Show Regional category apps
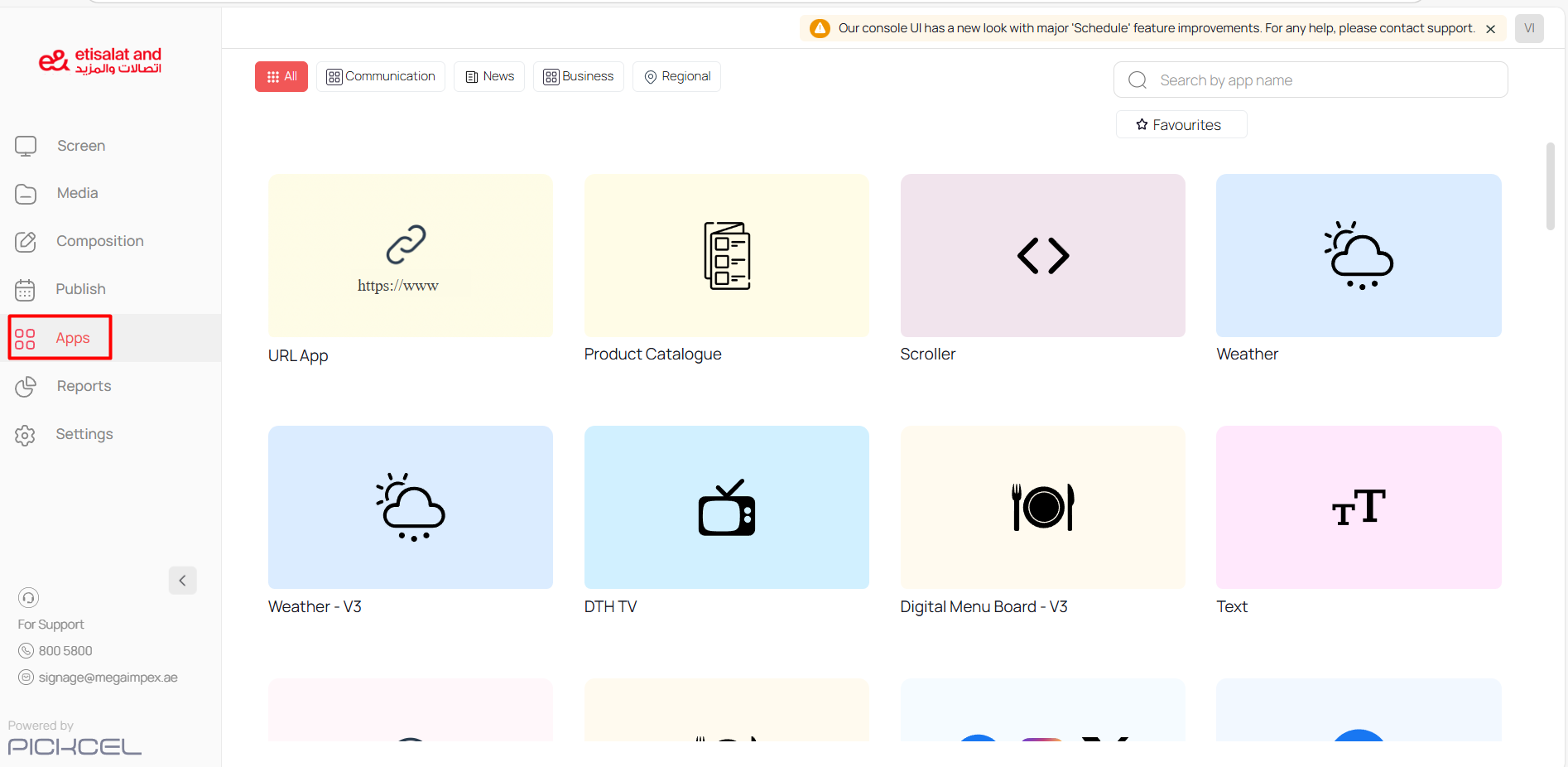This screenshot has height=767, width=1568. pyautogui.click(x=677, y=77)
